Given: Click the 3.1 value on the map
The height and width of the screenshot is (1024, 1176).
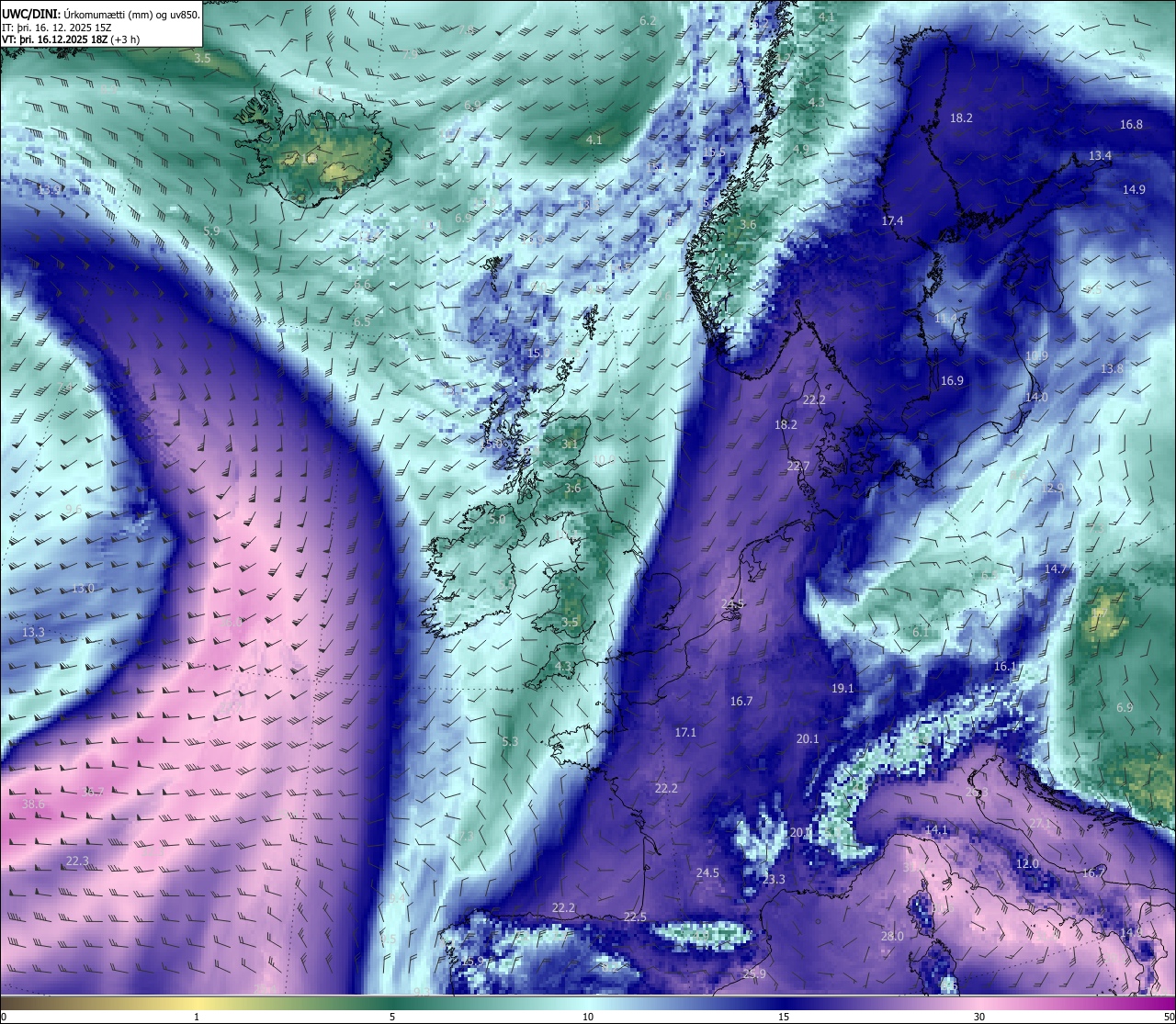Looking at the screenshot, I should tap(570, 444).
